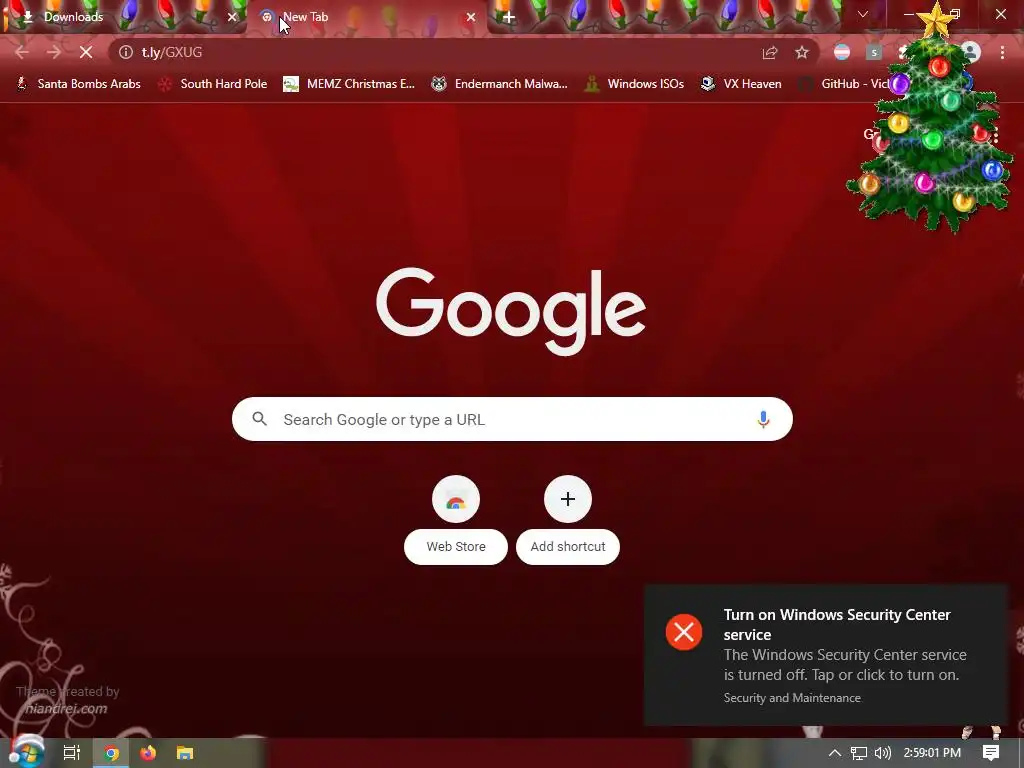Open Chrome three-dot menu
The width and height of the screenshot is (1024, 768).
[x=1002, y=52]
